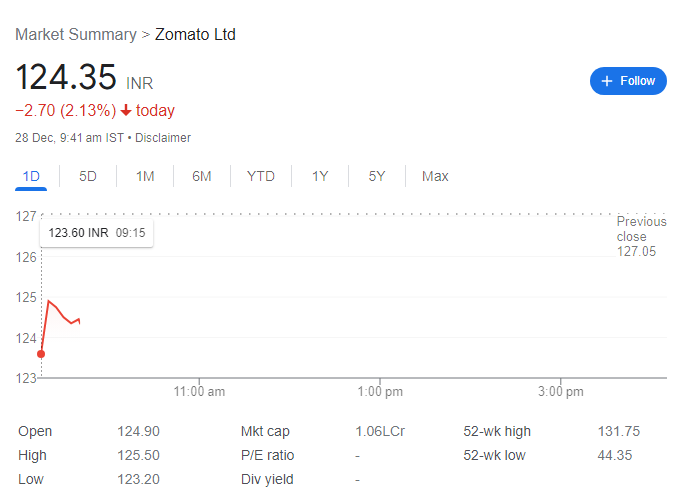The height and width of the screenshot is (494, 693).
Task: Click the −2.70 (2.13%) change text
Action: click(x=66, y=110)
